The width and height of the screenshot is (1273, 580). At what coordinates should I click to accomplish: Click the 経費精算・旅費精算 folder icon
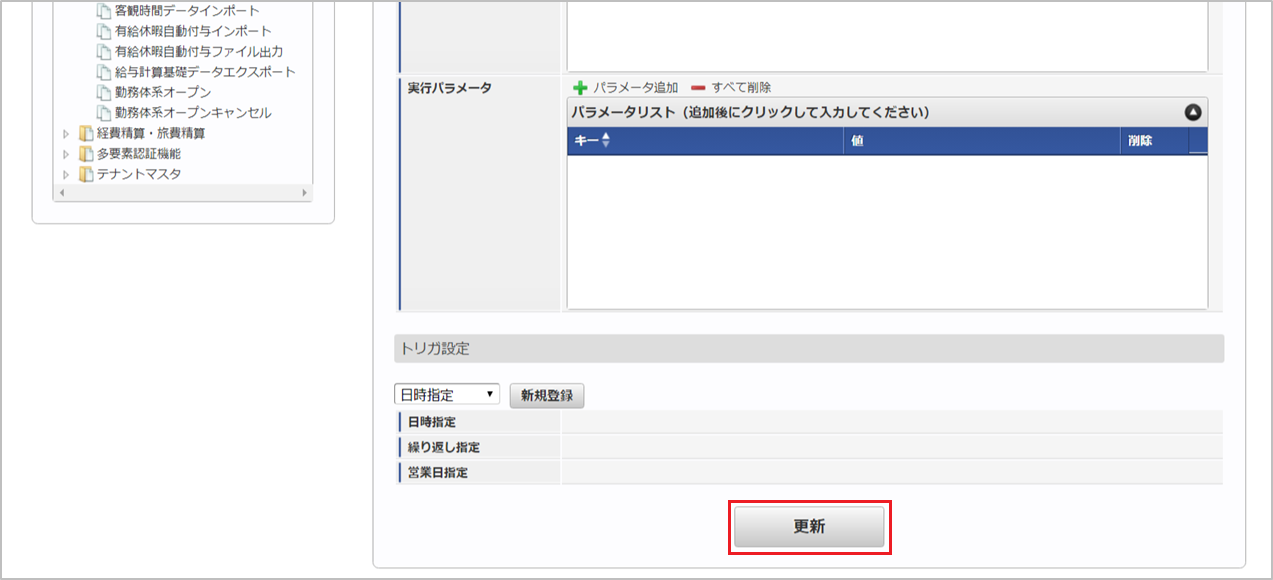pyautogui.click(x=86, y=133)
